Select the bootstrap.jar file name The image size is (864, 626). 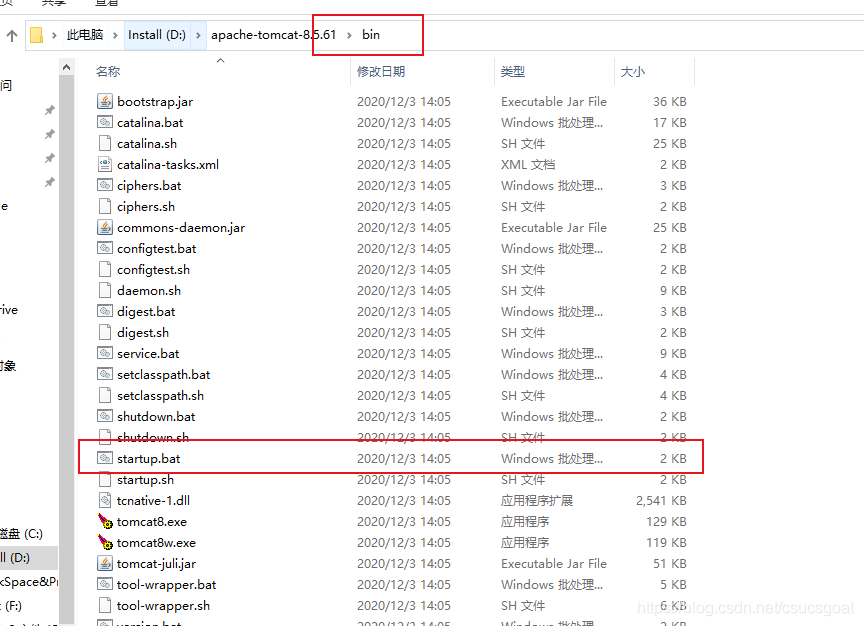pos(155,101)
